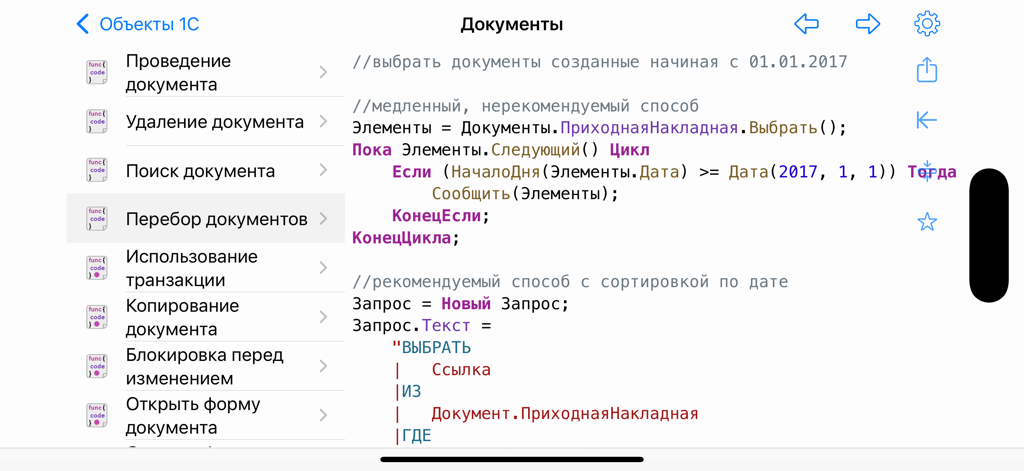Open the Удаление документа topic
The image size is (1024, 471).
pyautogui.click(x=214, y=122)
